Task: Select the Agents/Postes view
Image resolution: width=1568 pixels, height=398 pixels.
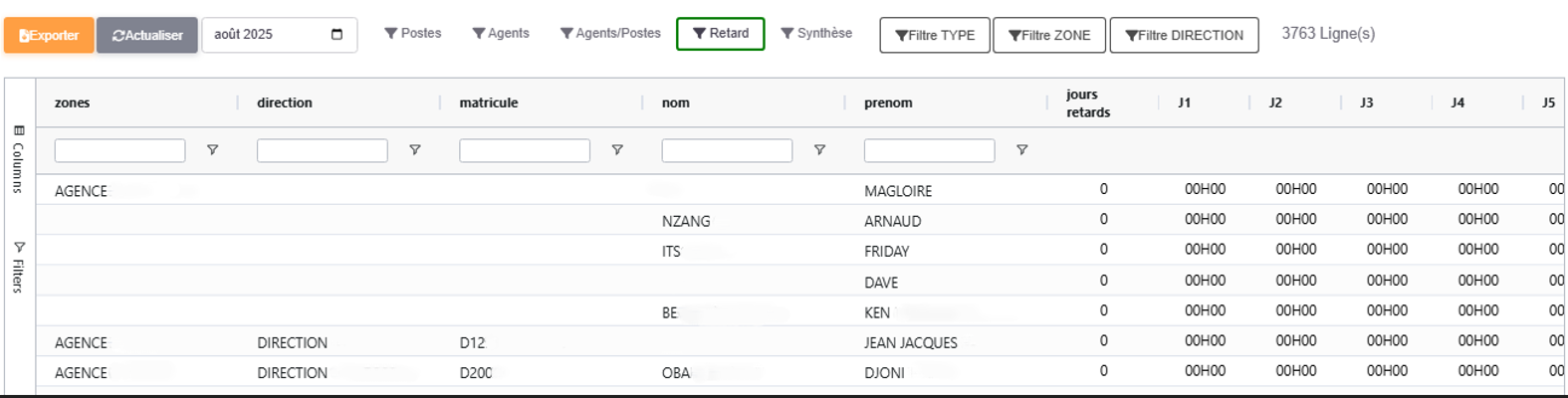Action: pos(610,34)
